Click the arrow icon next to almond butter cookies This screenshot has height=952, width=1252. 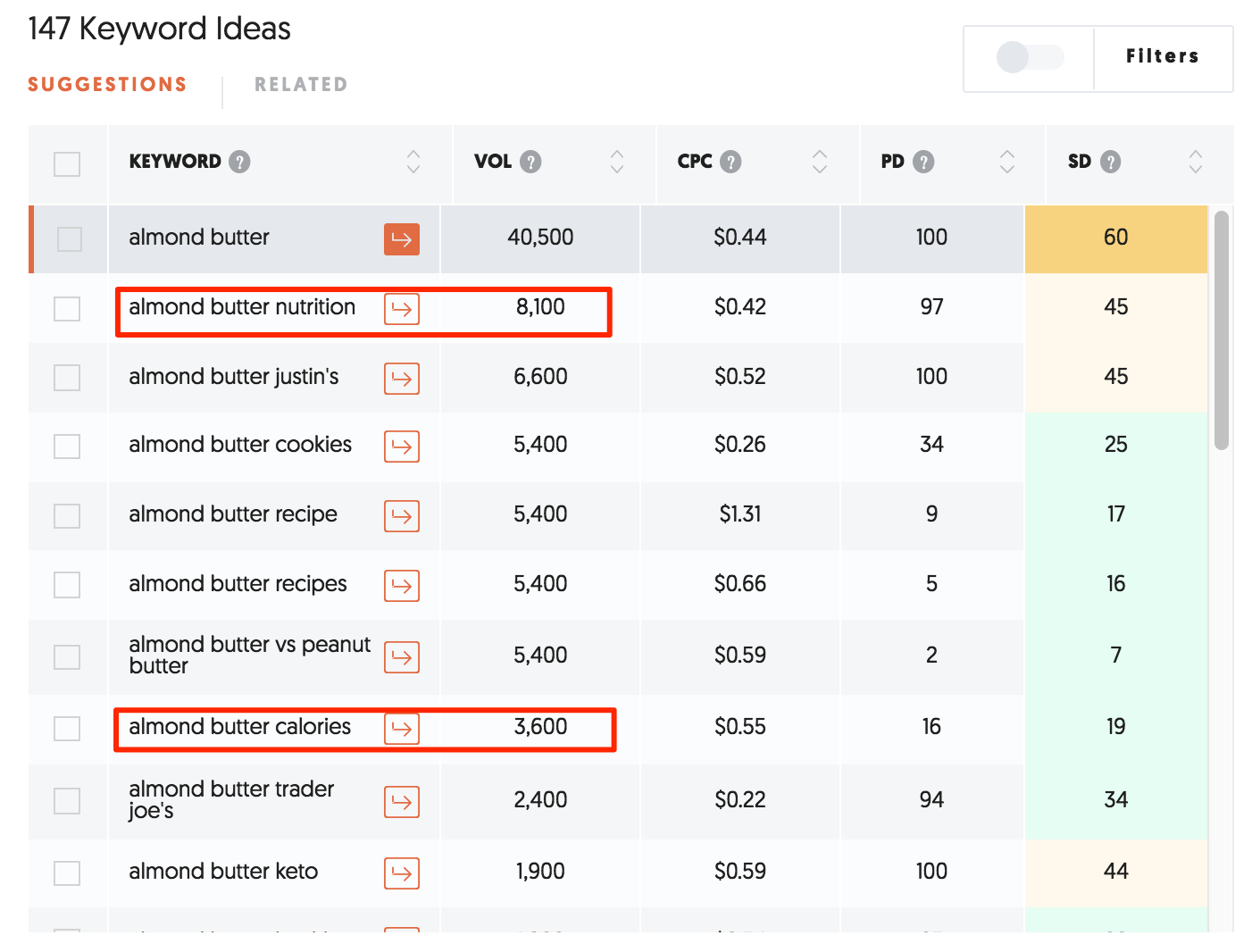[x=401, y=447]
